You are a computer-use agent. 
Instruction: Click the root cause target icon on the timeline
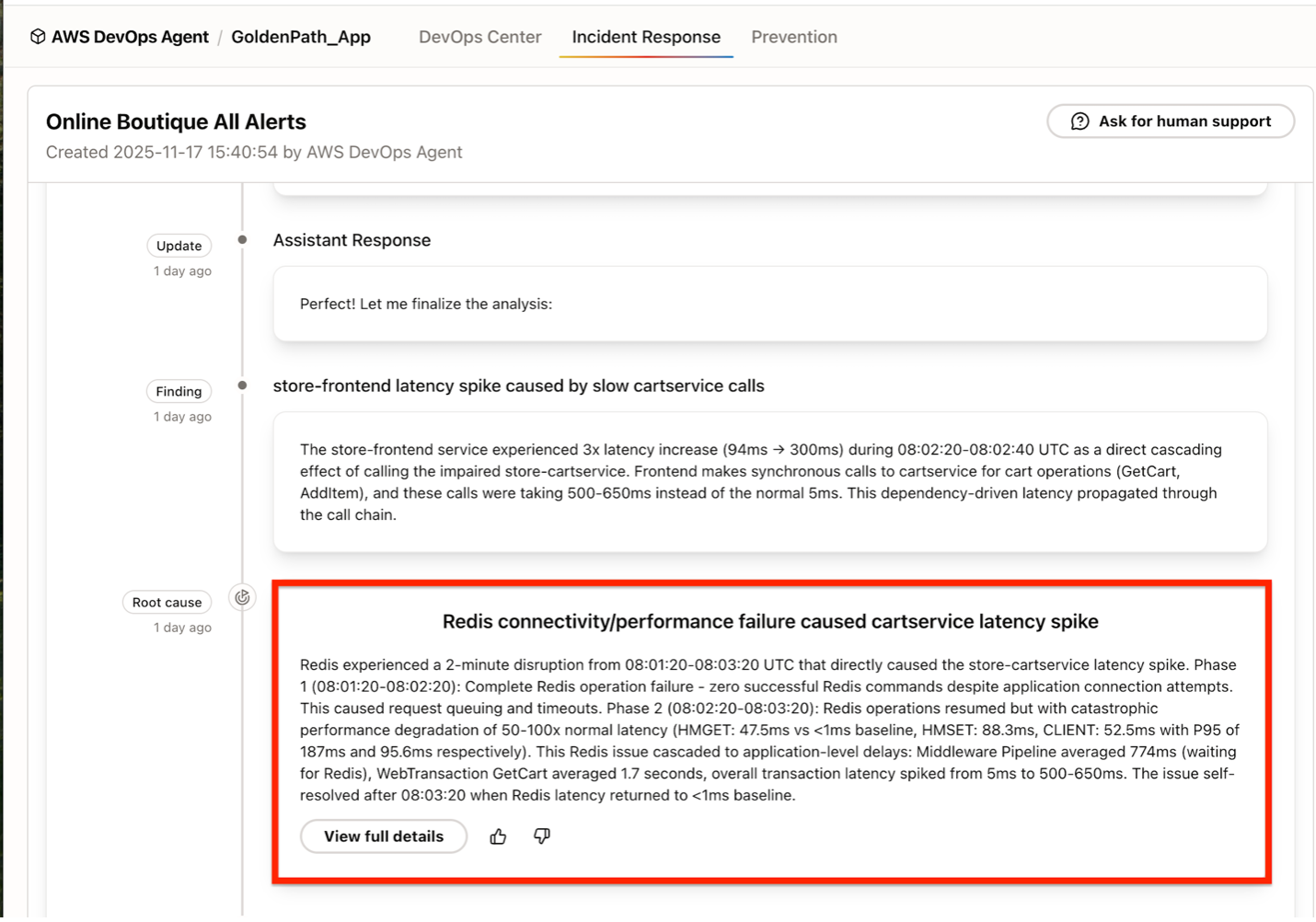click(241, 597)
